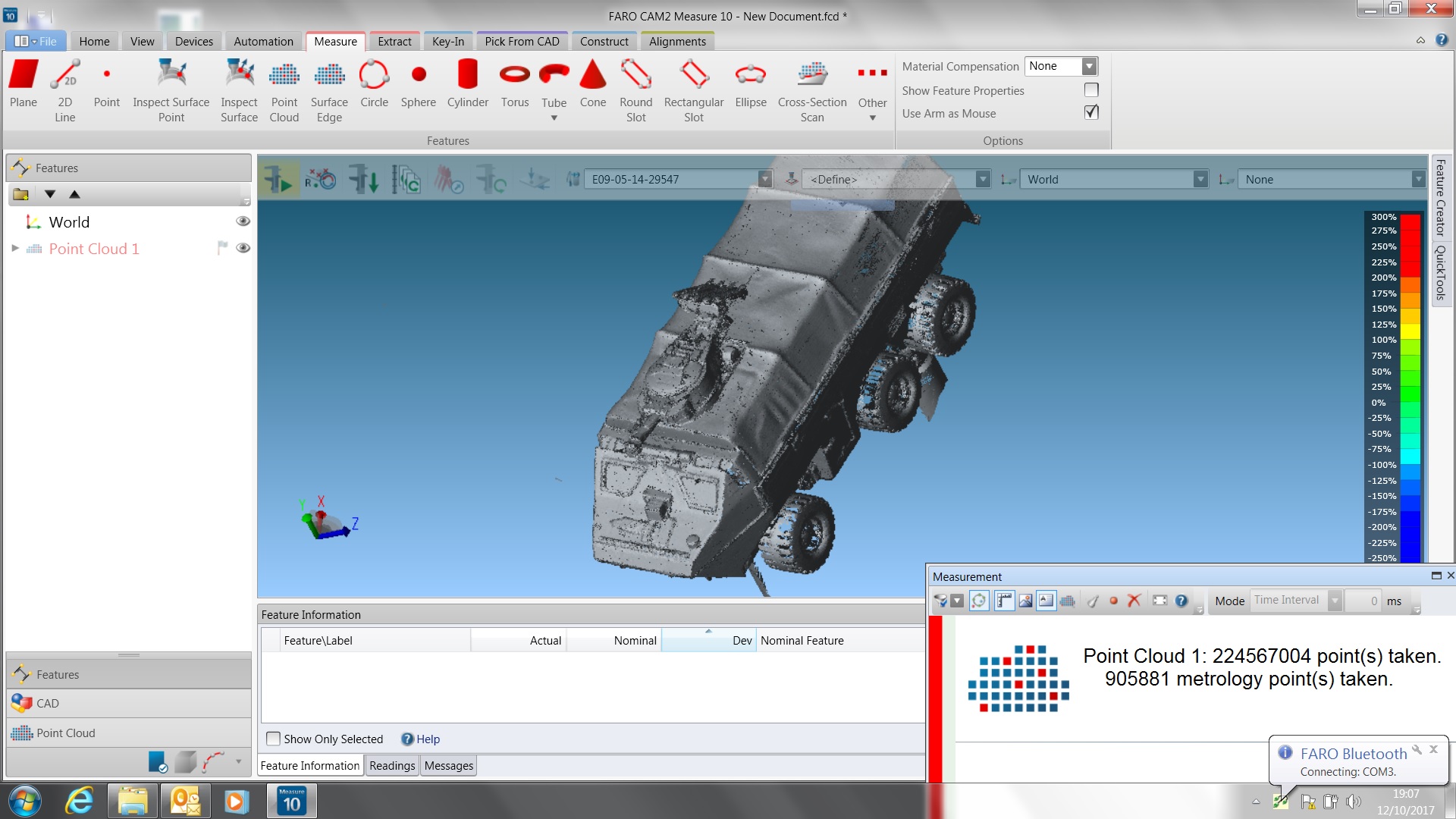This screenshot has height=819, width=1456.
Task: Click the start measuring caliper-play icon
Action: click(278, 180)
